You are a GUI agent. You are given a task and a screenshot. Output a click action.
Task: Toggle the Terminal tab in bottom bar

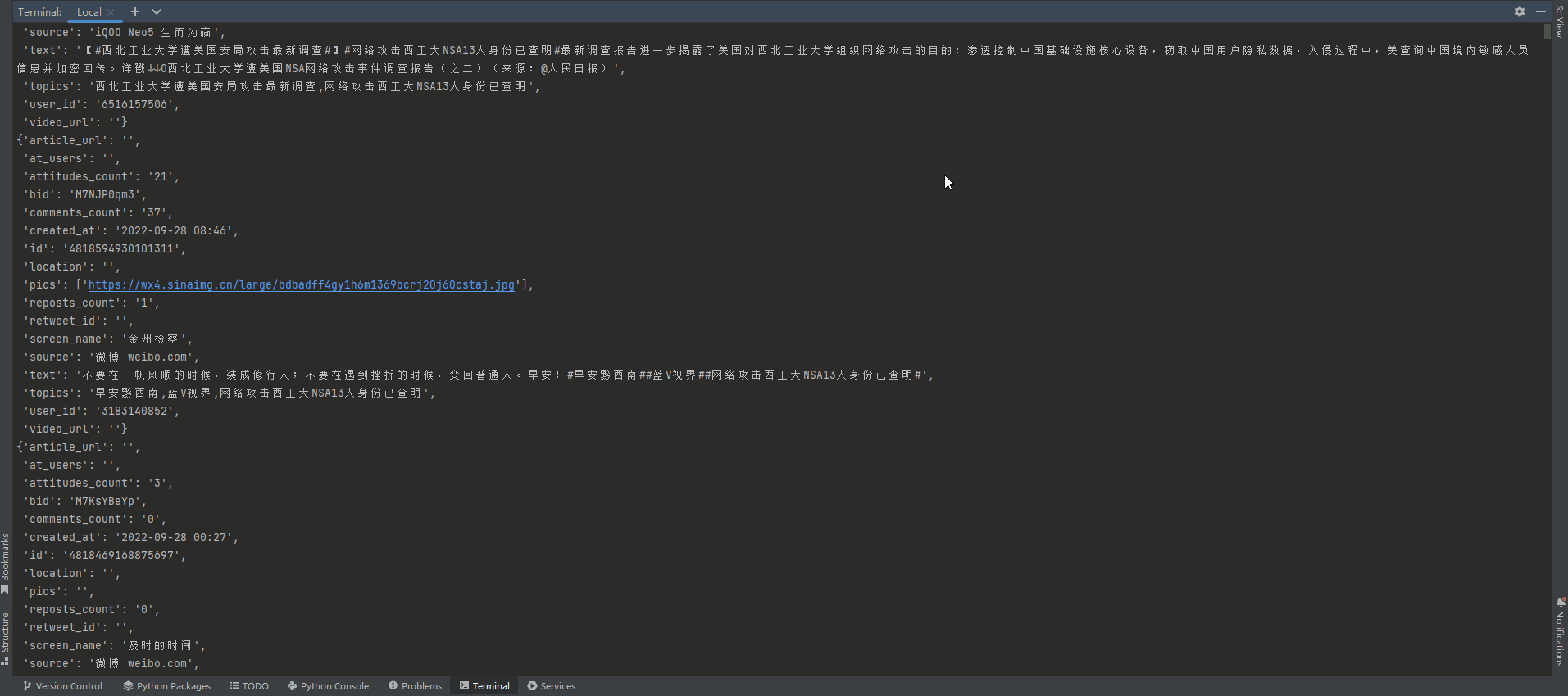point(484,686)
